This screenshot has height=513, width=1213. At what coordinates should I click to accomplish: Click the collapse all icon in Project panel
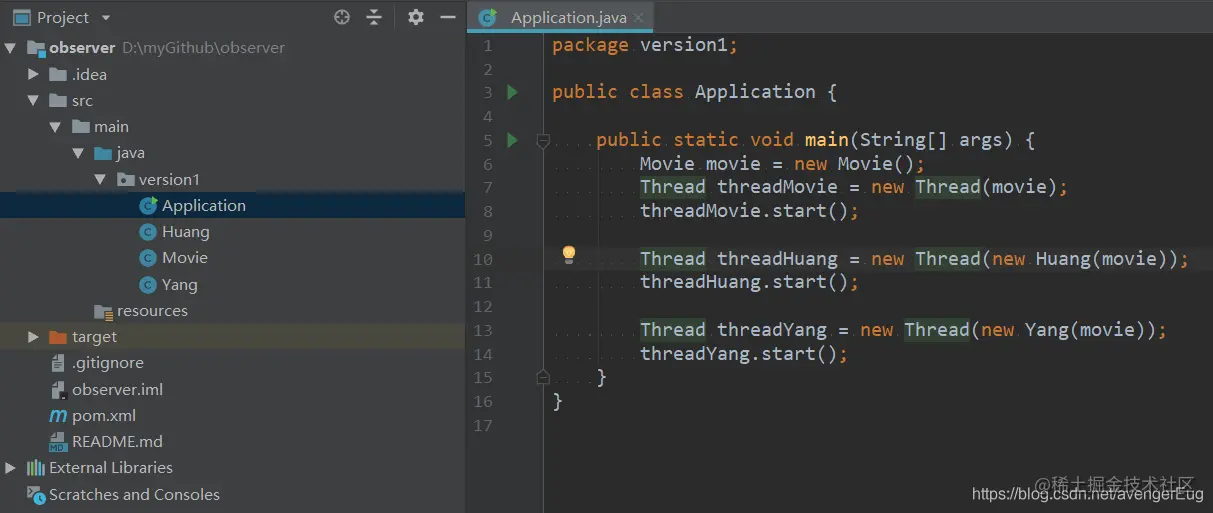[374, 17]
